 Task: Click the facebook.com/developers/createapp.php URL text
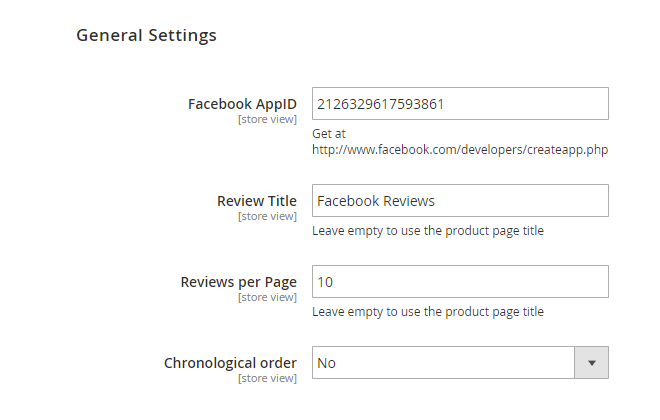[460, 150]
